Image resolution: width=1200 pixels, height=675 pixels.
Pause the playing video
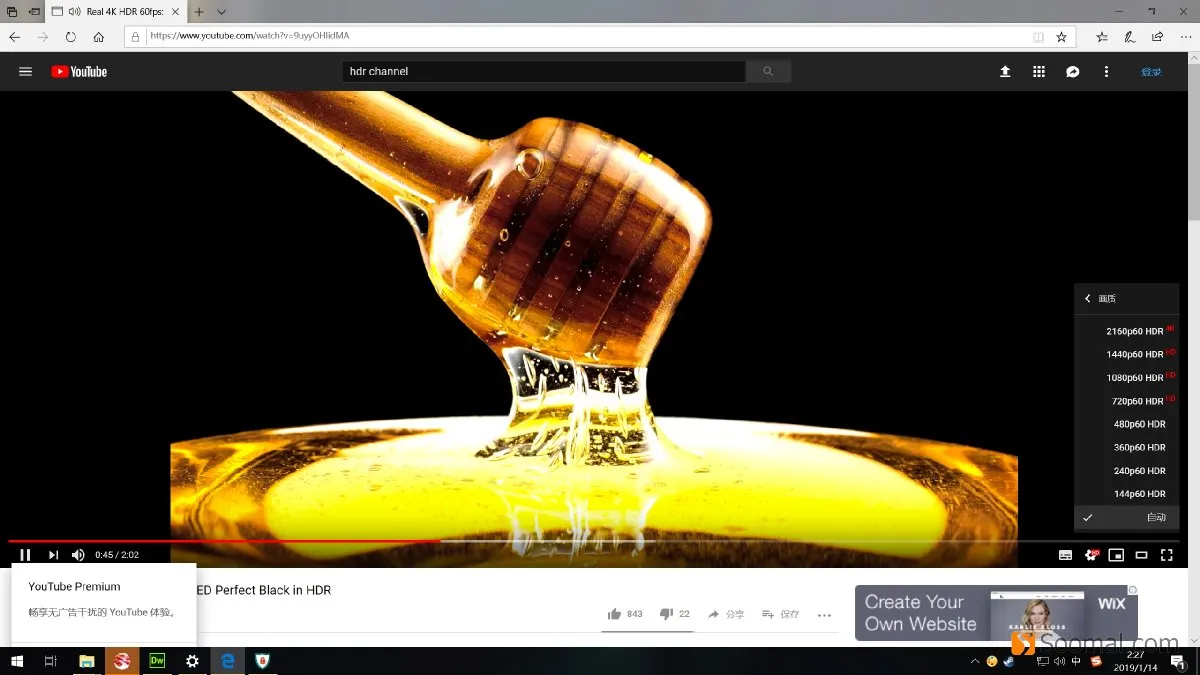pyautogui.click(x=26, y=555)
